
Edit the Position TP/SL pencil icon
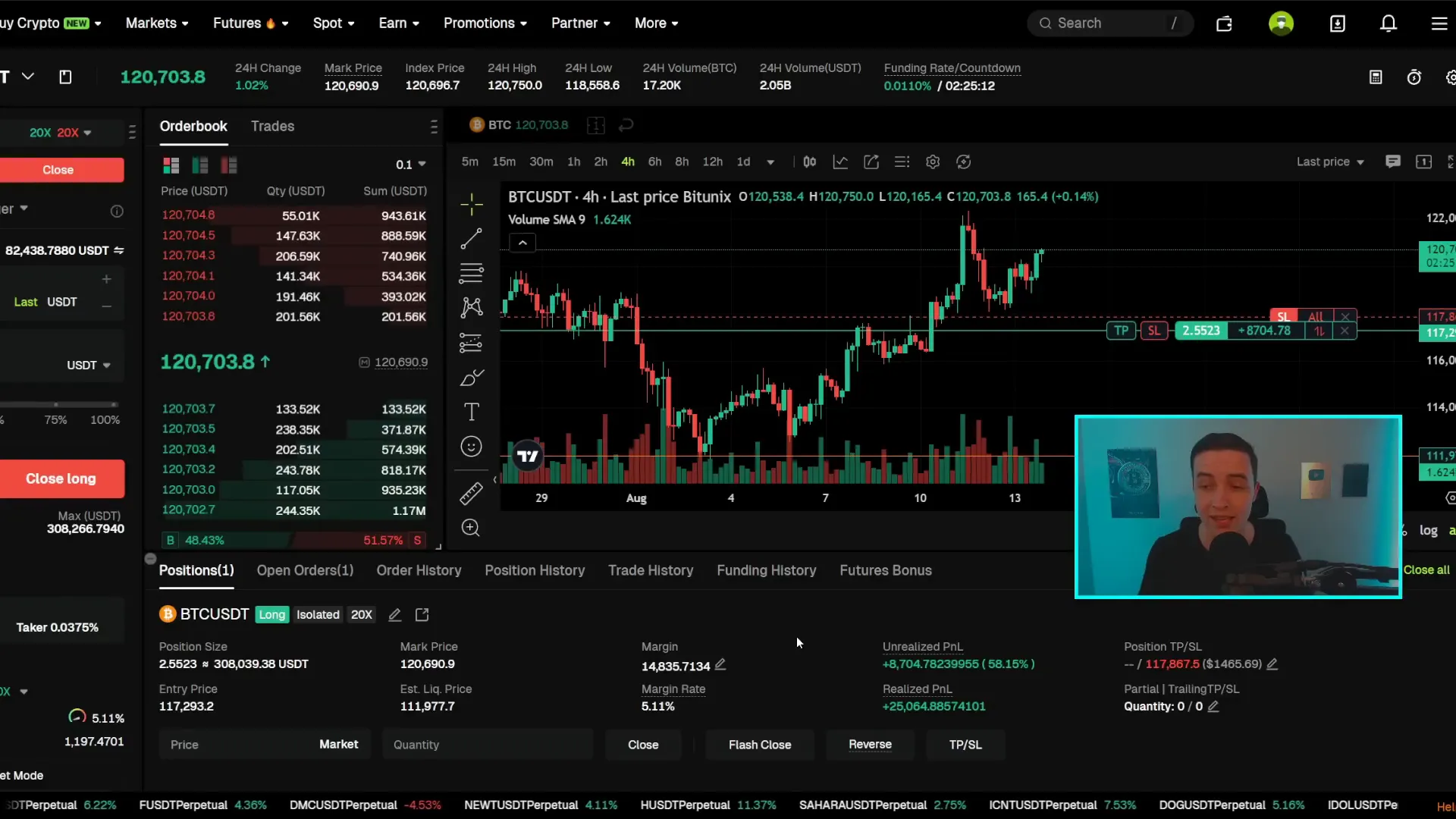coord(1272,664)
